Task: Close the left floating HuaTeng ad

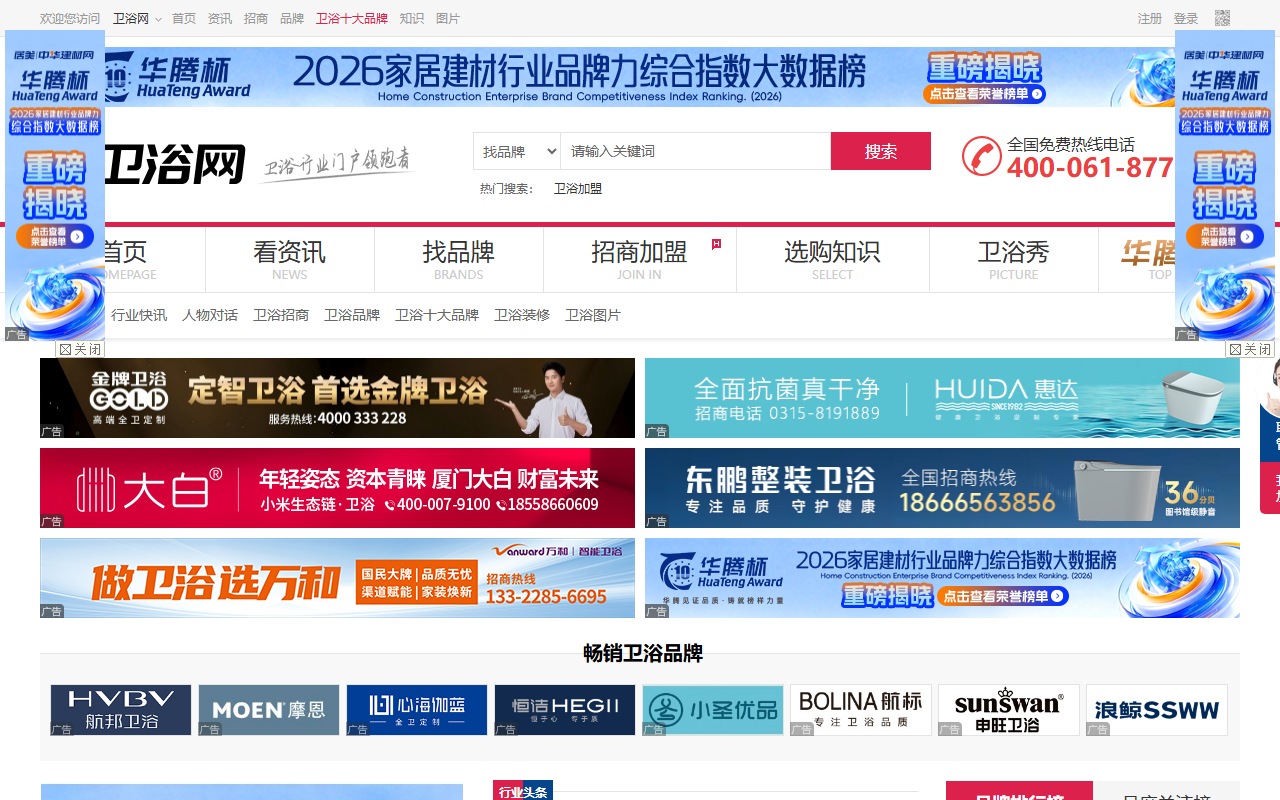Action: (80, 349)
